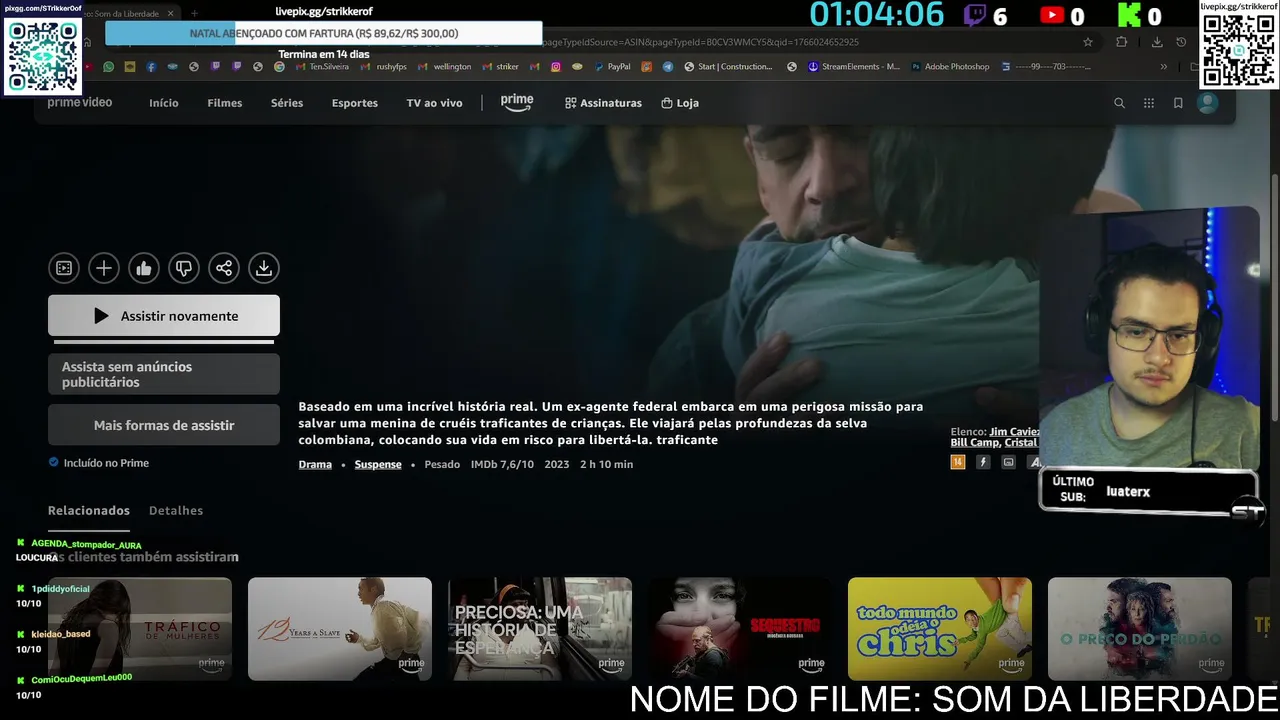The width and height of the screenshot is (1280, 720).
Task: Open the profile avatar menu
Action: (1208, 103)
